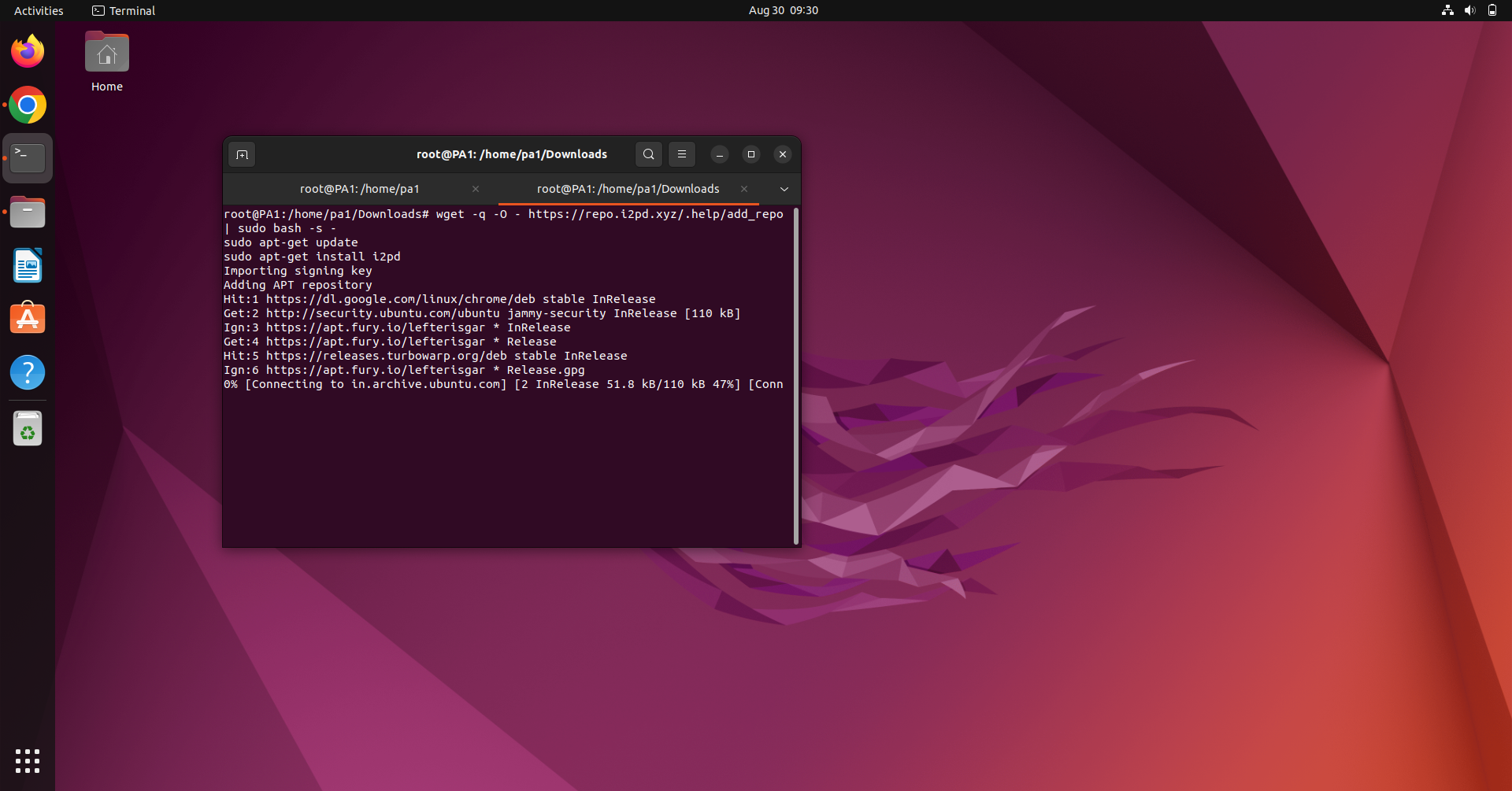Viewport: 1512px width, 791px height.
Task: Show the Applications grid
Action: click(27, 761)
